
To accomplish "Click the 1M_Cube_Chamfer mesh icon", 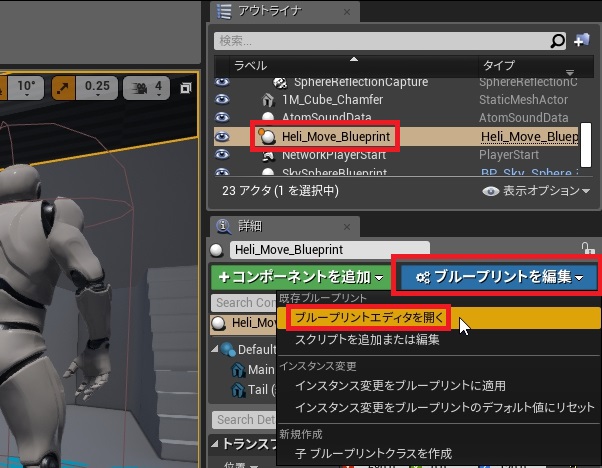I will point(268,100).
